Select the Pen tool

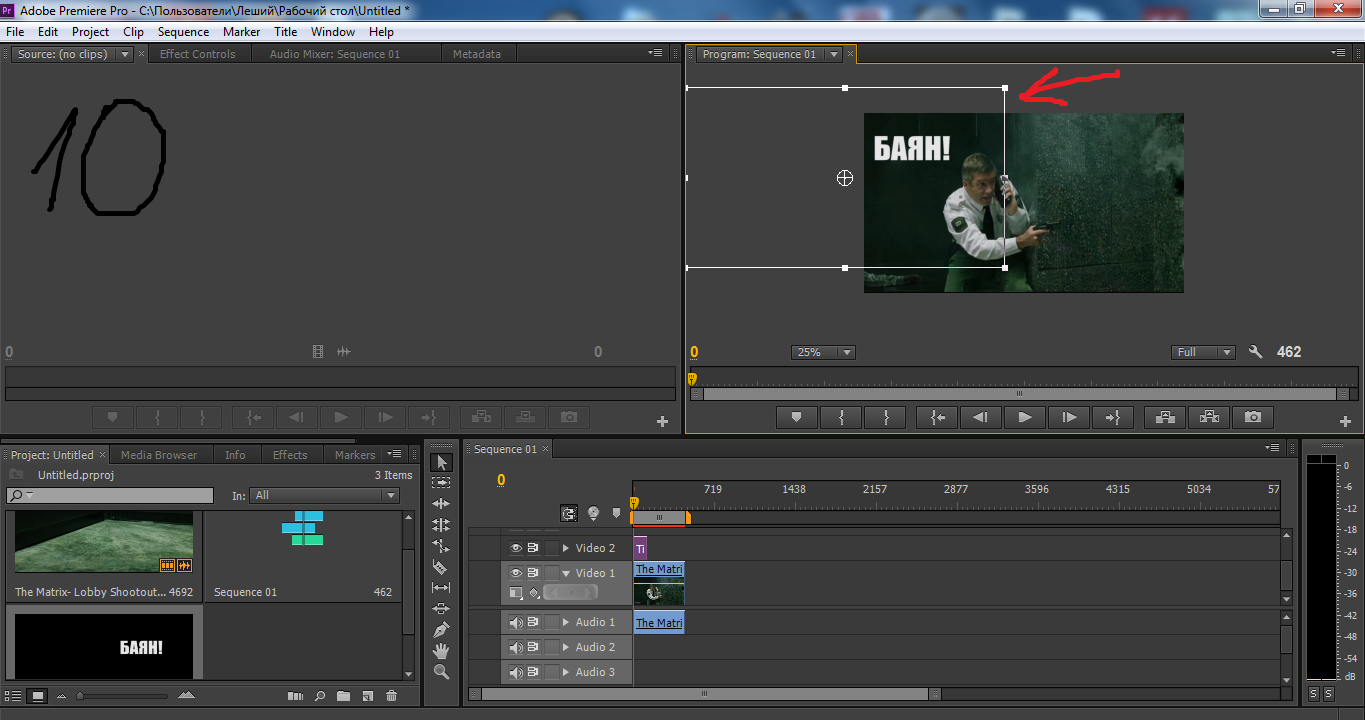441,630
